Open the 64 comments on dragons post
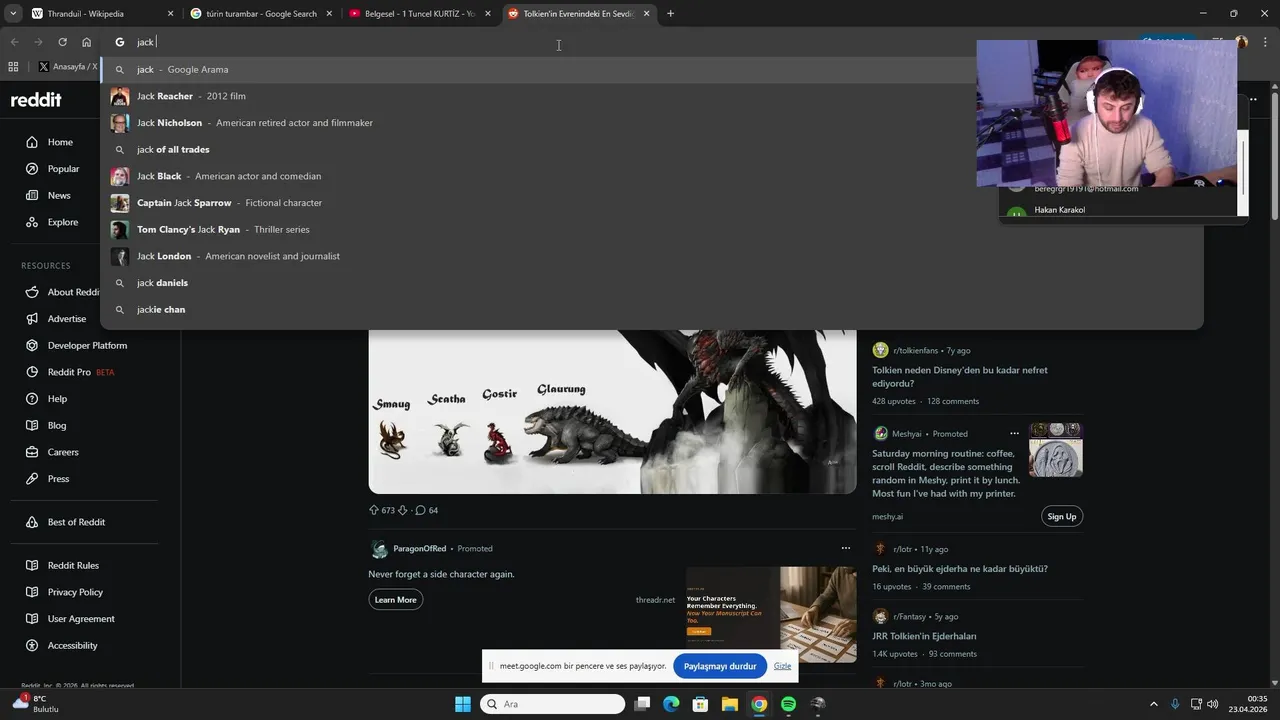 coord(427,510)
